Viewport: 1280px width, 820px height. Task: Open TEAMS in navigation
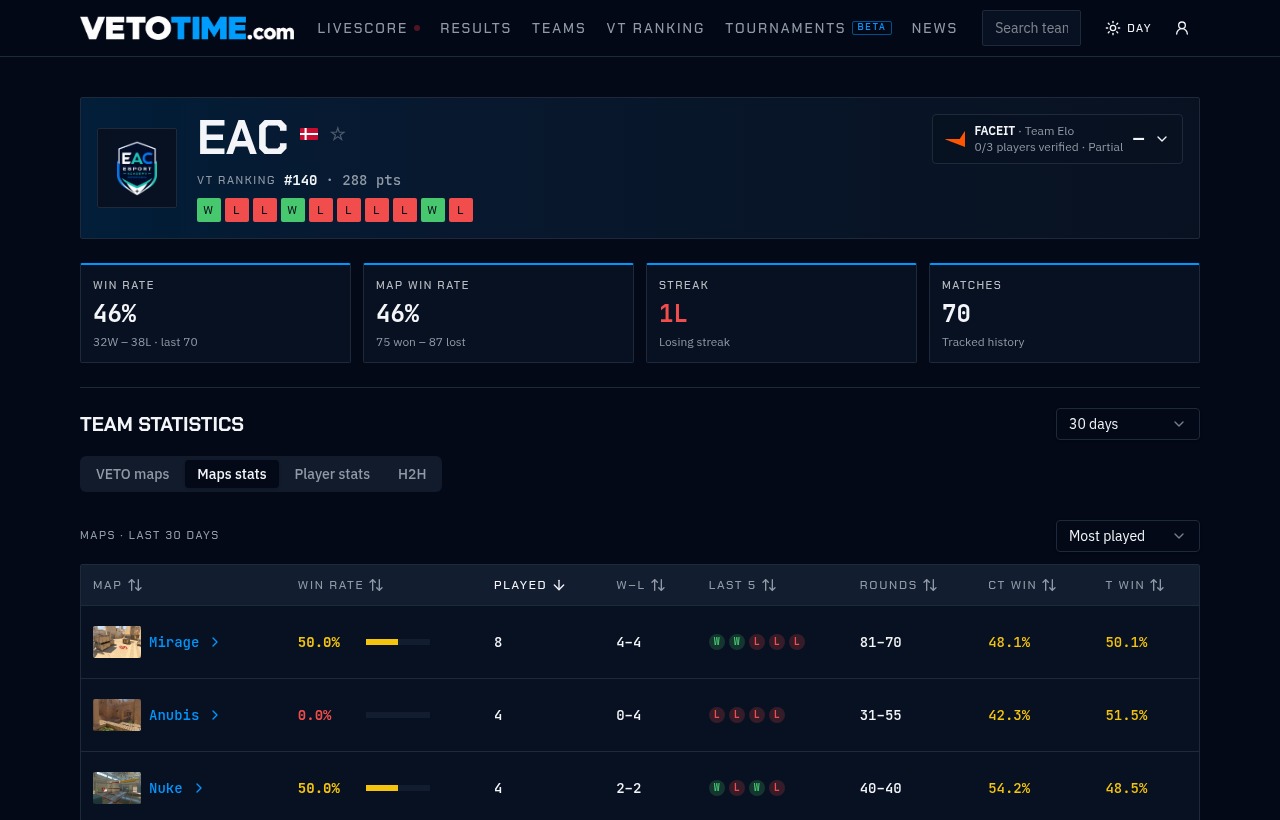[x=559, y=28]
